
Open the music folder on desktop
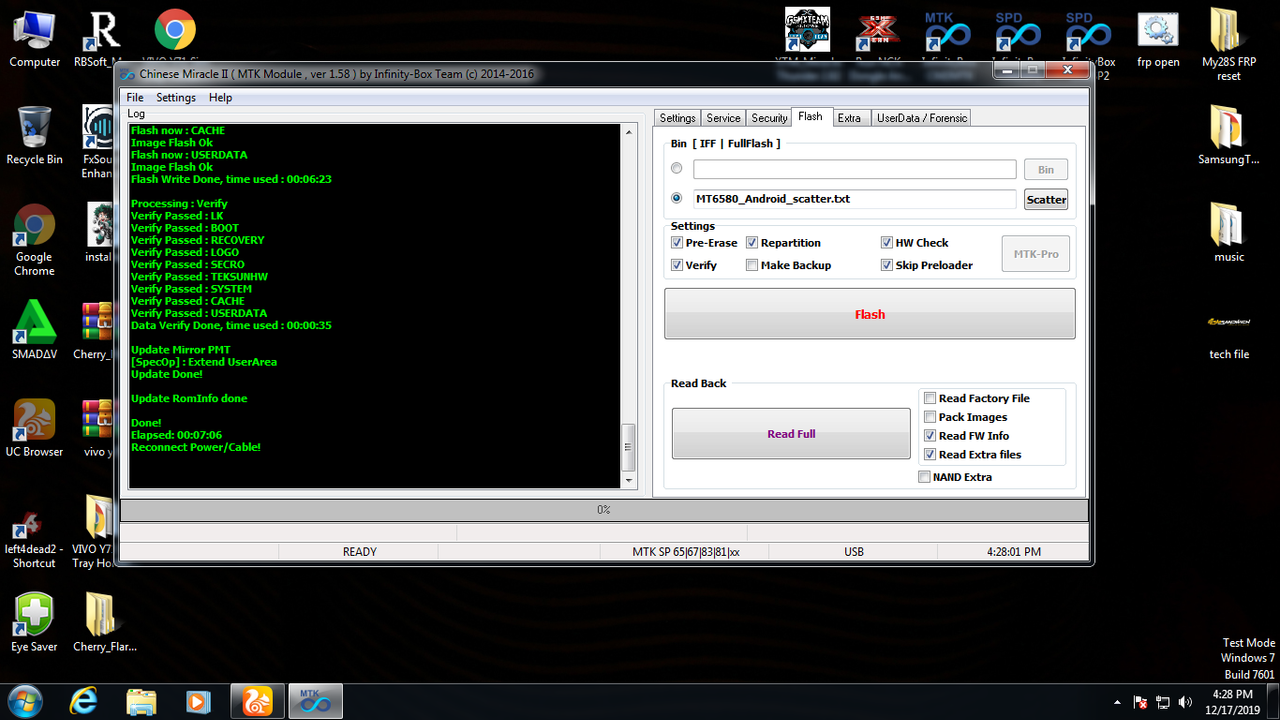click(x=1228, y=233)
